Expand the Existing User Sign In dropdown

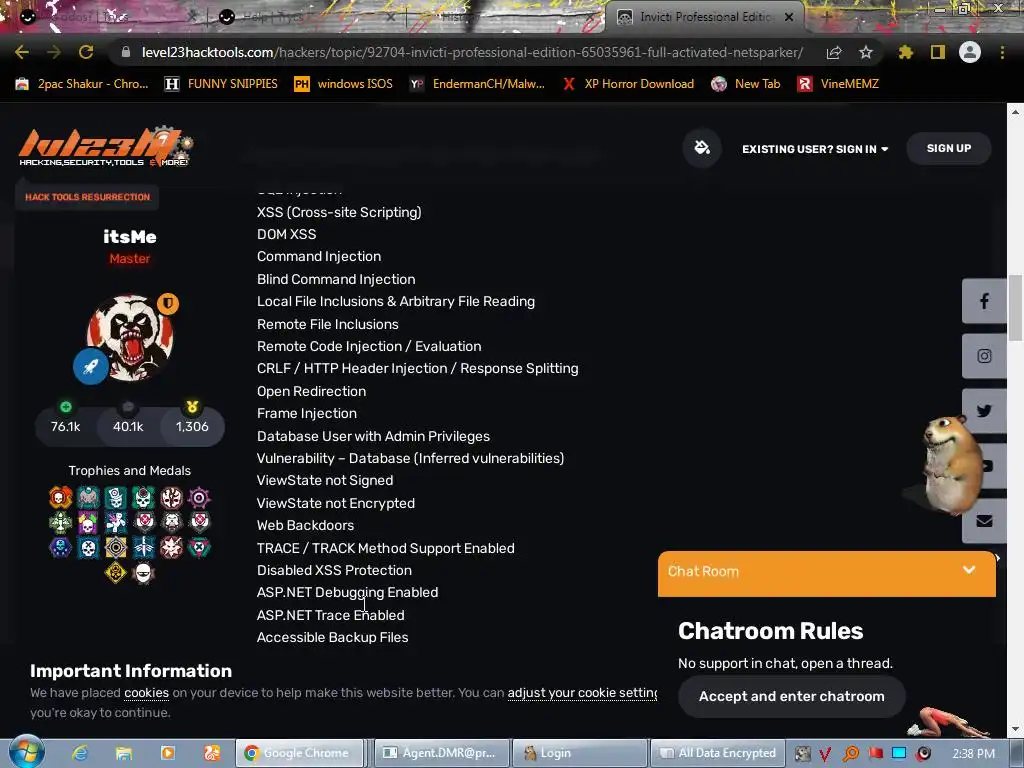click(815, 149)
